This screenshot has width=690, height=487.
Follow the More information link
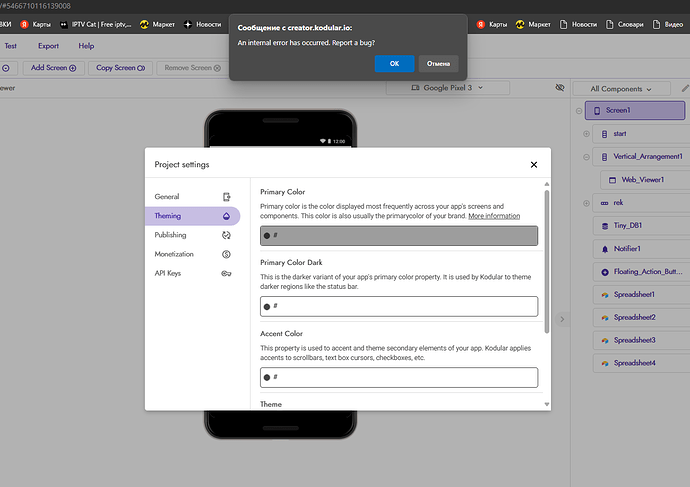(494, 216)
